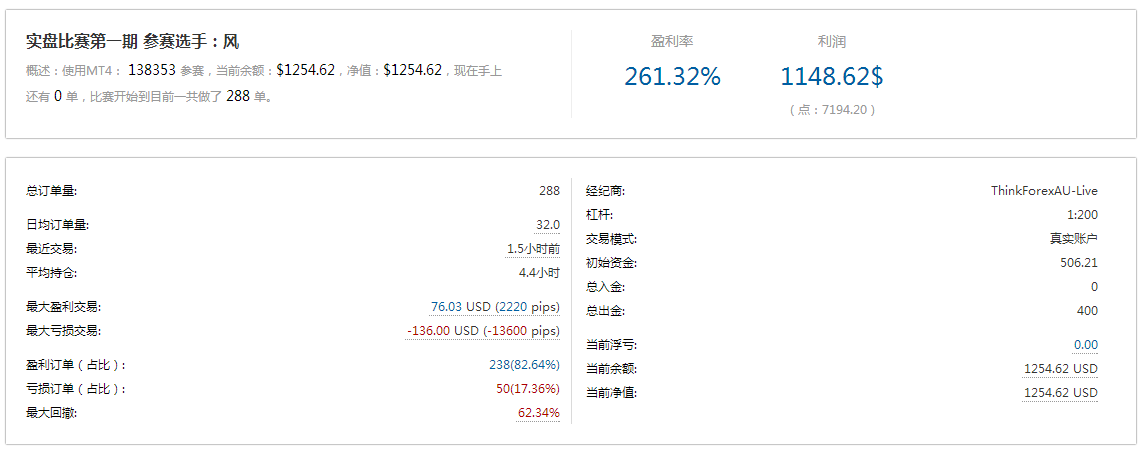
Task: Select the MT4 account number 138353
Action: click(x=152, y=70)
